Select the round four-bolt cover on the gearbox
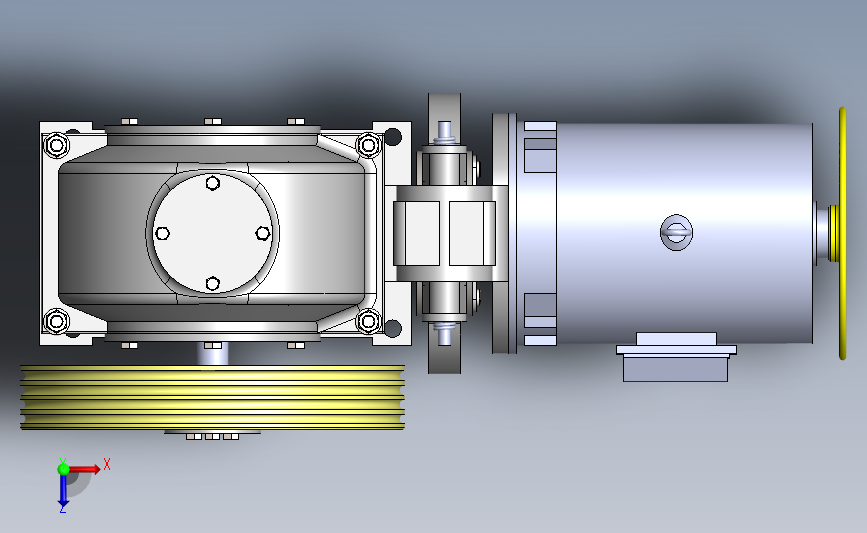Screen dimensions: 867x533 [212, 233]
